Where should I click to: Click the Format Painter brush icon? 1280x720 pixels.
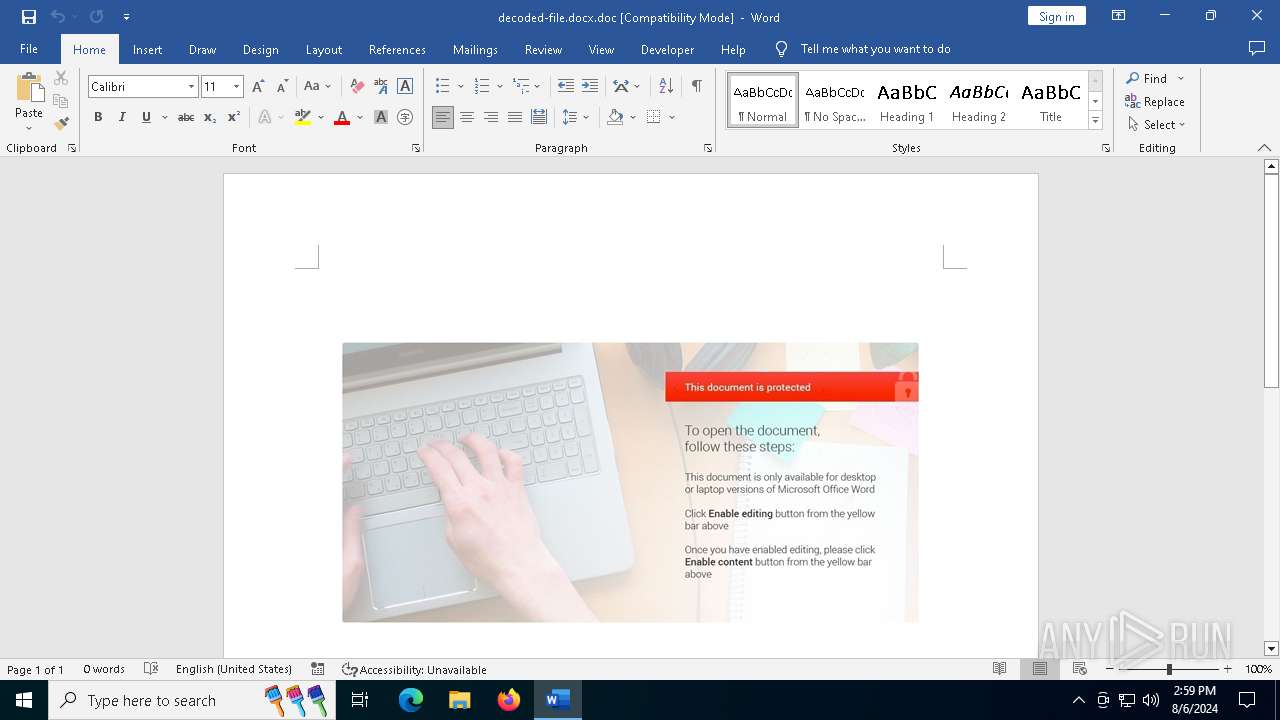61,124
